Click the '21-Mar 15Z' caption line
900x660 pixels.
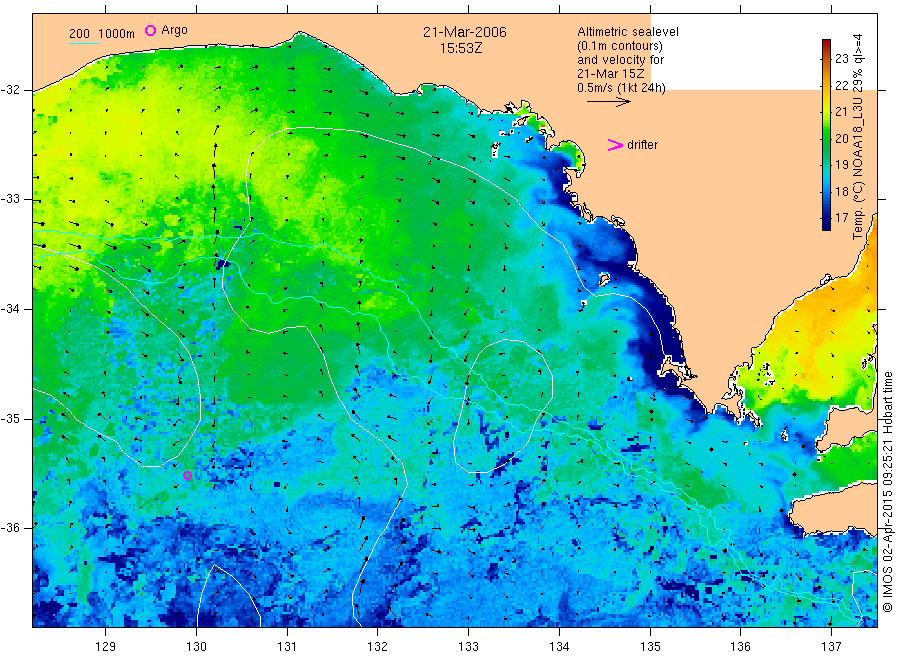(x=611, y=74)
